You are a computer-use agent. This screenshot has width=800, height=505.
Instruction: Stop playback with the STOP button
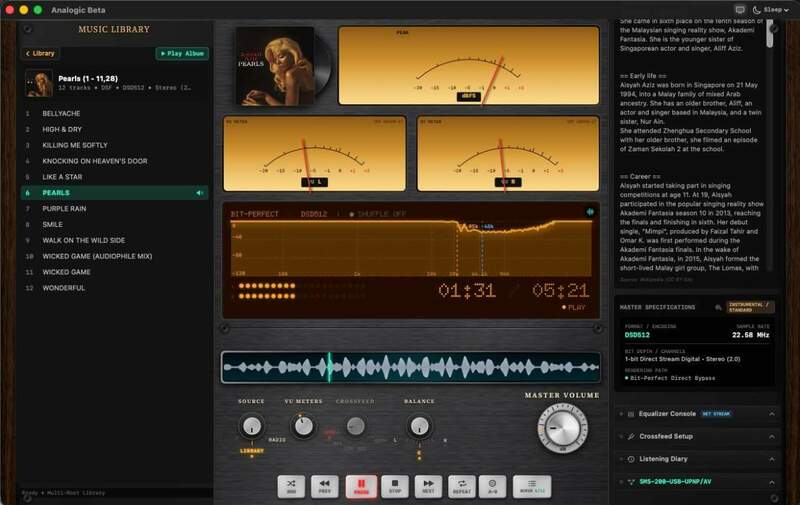pos(395,486)
